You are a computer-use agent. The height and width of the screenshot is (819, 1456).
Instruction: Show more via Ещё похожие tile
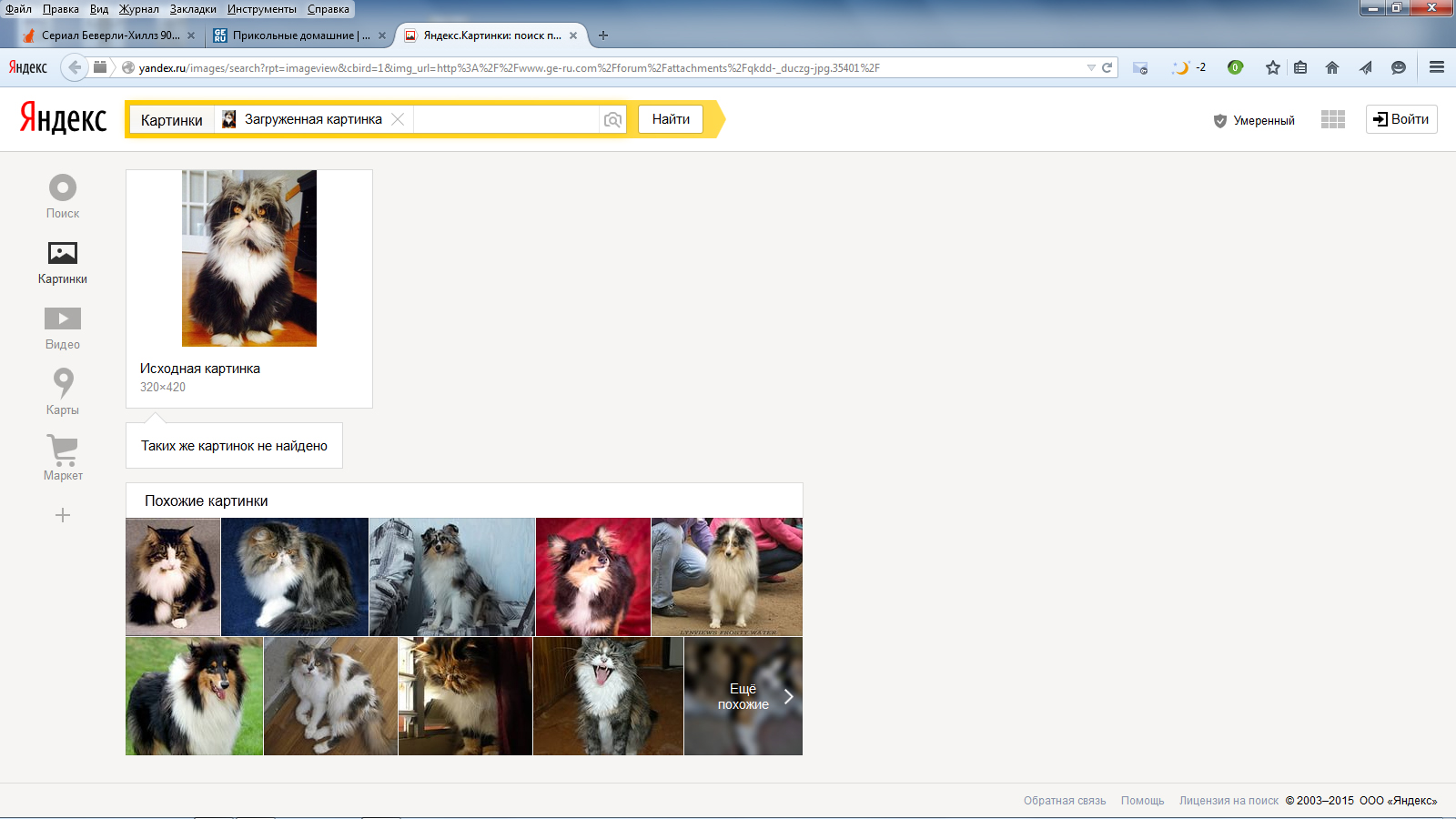coord(743,696)
